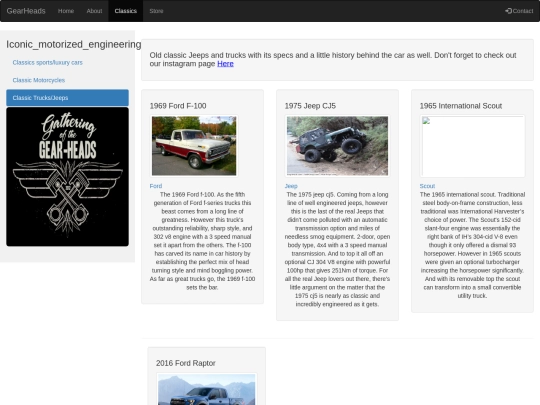Click the Gathering of the Gear-Heads poster

click(68, 177)
